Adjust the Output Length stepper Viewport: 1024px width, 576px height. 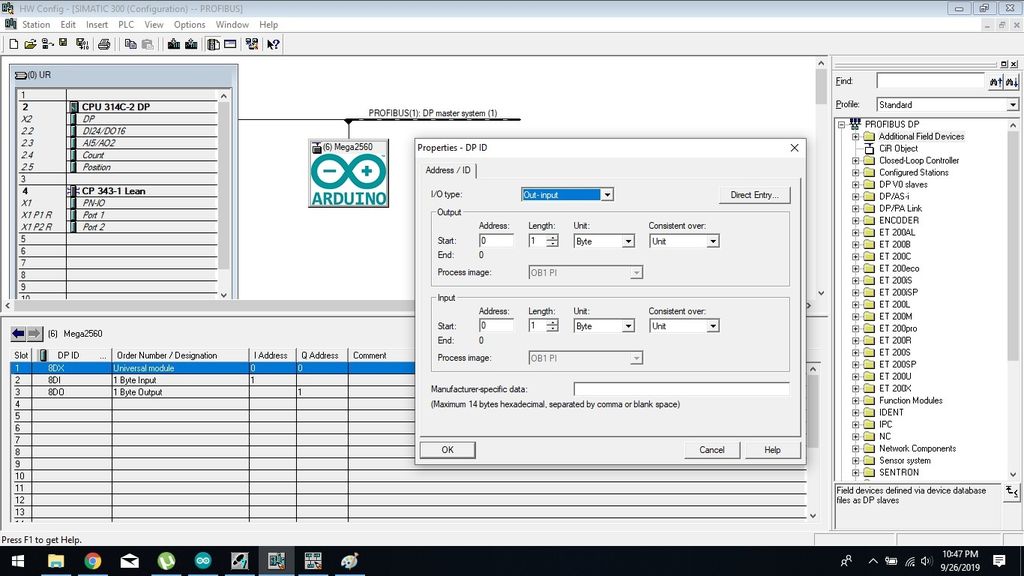tap(552, 241)
